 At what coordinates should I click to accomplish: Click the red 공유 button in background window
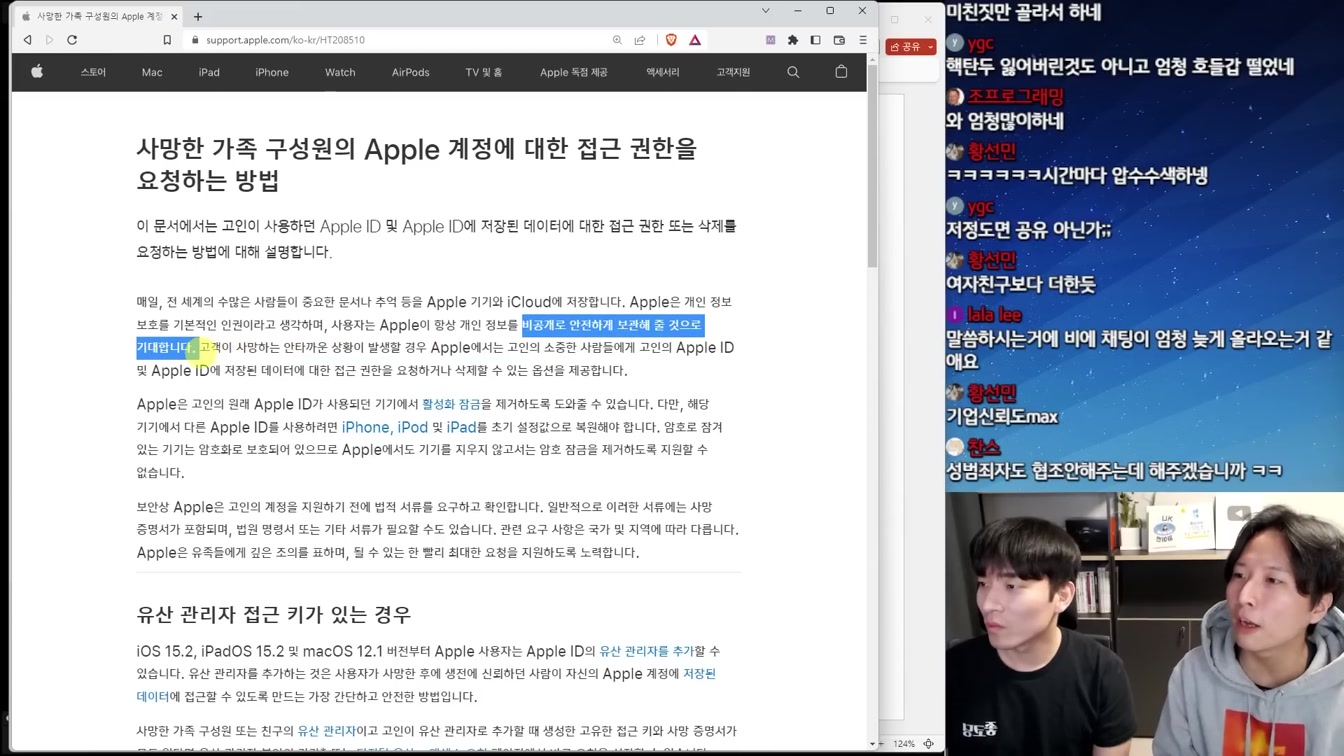pos(906,47)
